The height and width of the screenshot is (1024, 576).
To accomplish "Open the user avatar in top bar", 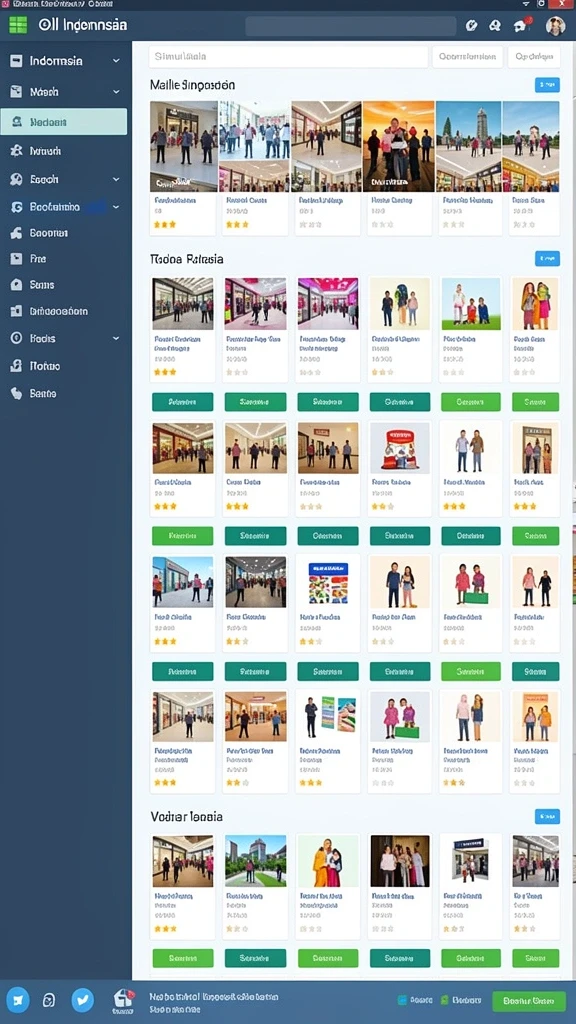I will point(555,25).
